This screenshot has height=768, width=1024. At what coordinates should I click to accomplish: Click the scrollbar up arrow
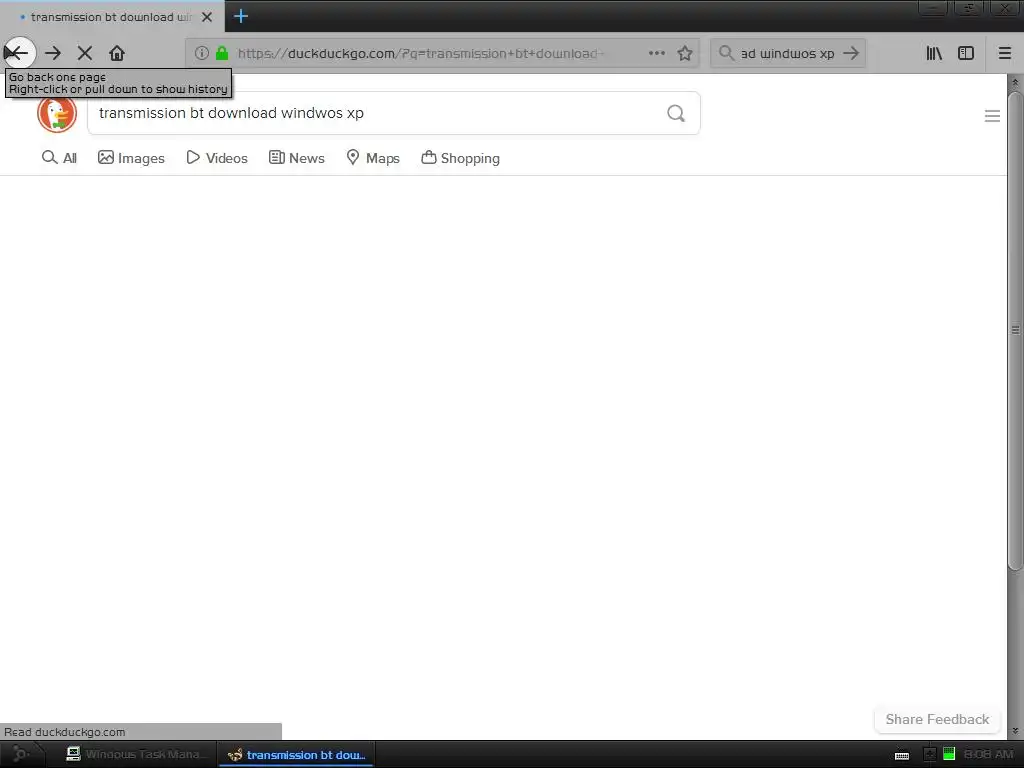[1015, 82]
